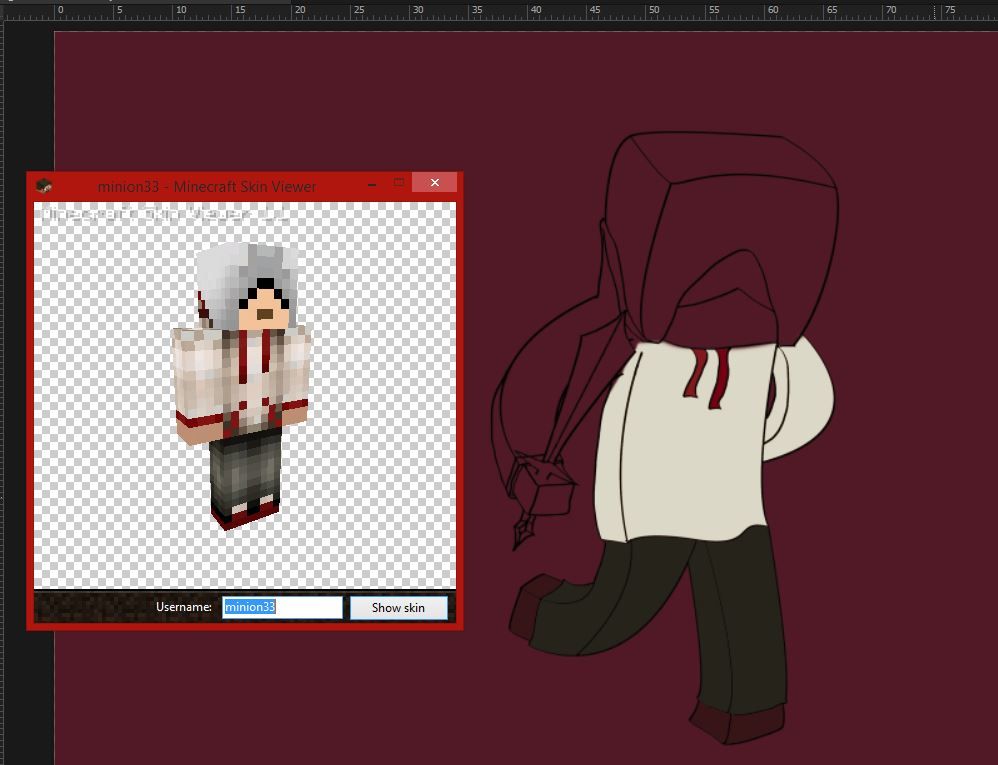The height and width of the screenshot is (765, 998).
Task: Click the Username input field
Action: coord(282,607)
